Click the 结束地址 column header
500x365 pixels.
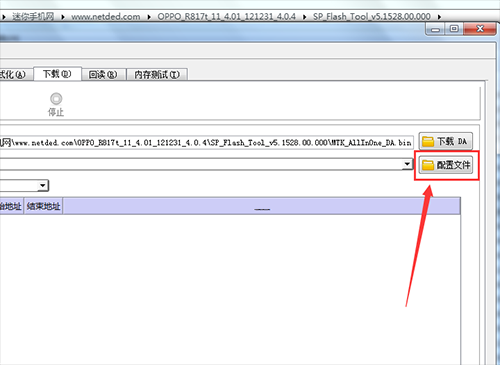click(x=43, y=206)
